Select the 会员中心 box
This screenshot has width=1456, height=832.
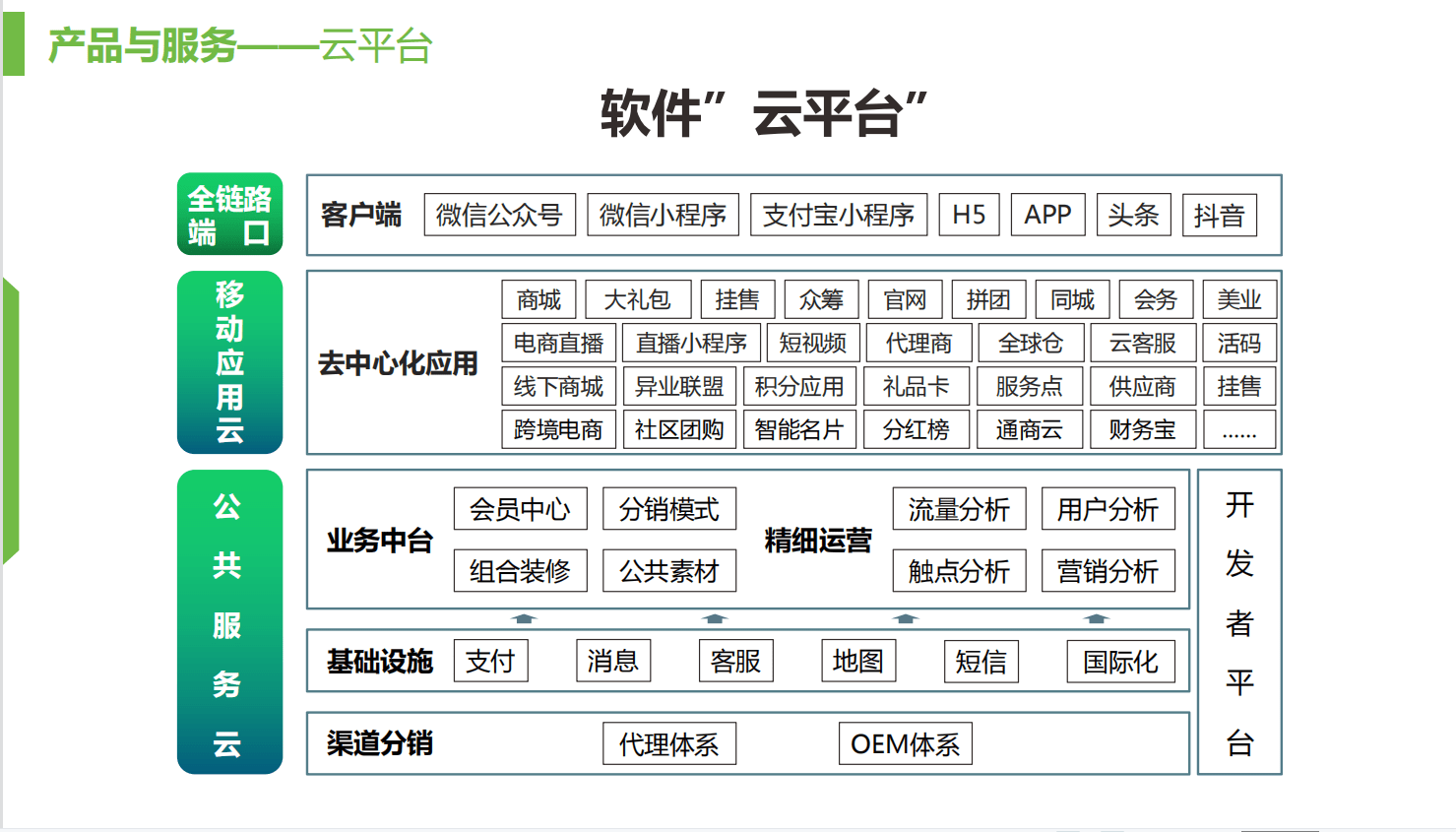pyautogui.click(x=521, y=509)
